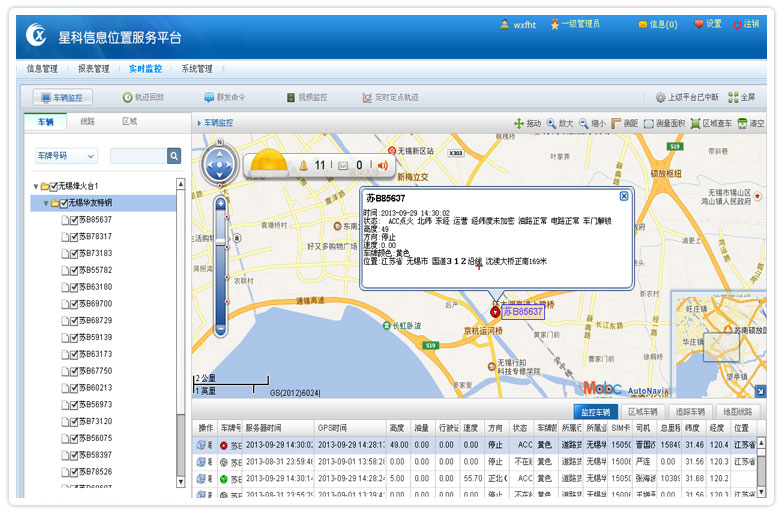Viewport: 784px width, 515px height.
Task: Select the 放大 zoom-in map tool
Action: click(x=560, y=123)
